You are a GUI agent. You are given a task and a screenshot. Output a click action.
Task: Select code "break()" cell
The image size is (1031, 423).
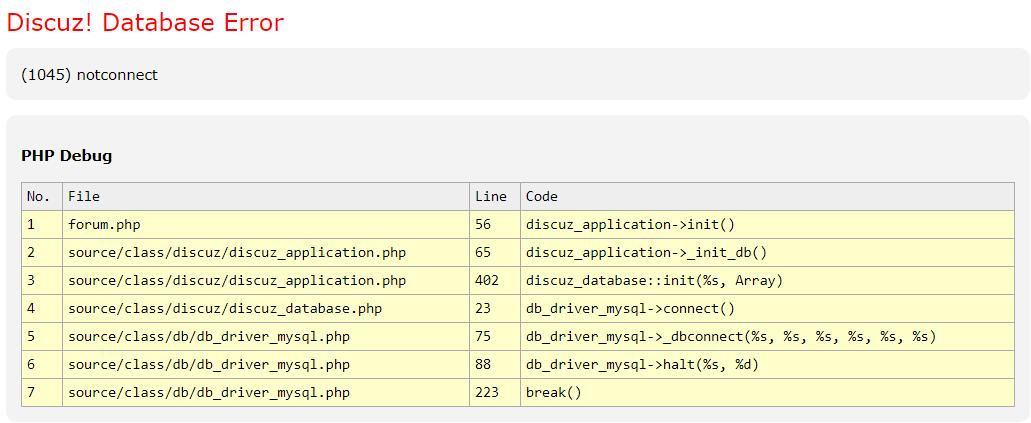click(x=767, y=393)
